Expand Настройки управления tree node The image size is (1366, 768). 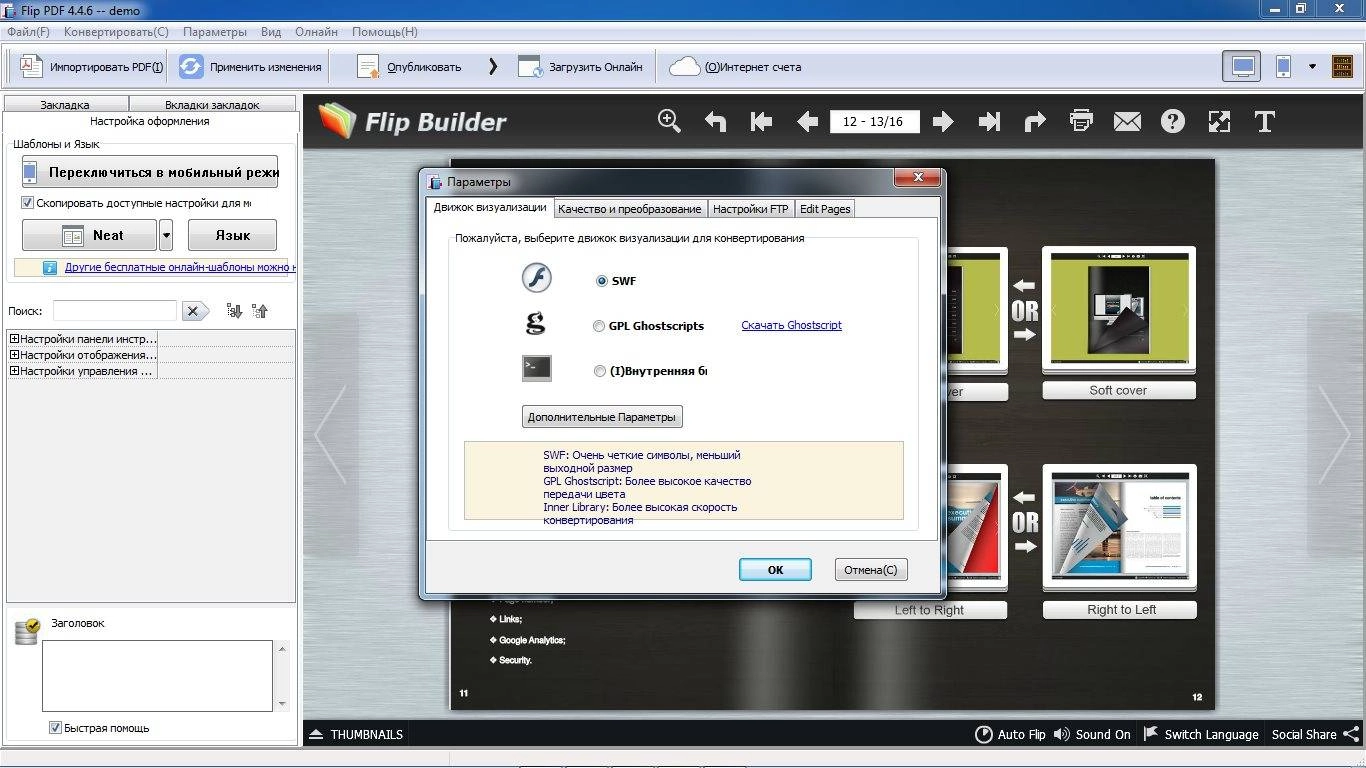[x=15, y=371]
